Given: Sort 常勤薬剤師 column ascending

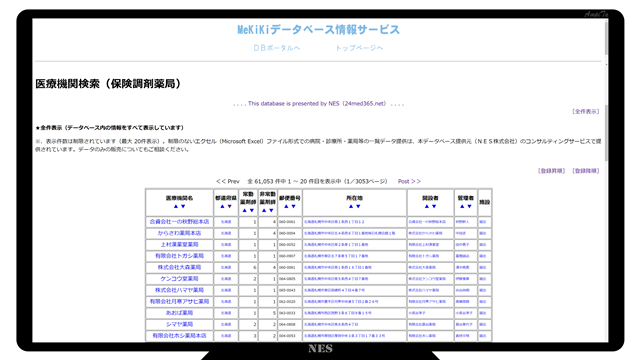Looking at the screenshot, I should click(244, 211).
